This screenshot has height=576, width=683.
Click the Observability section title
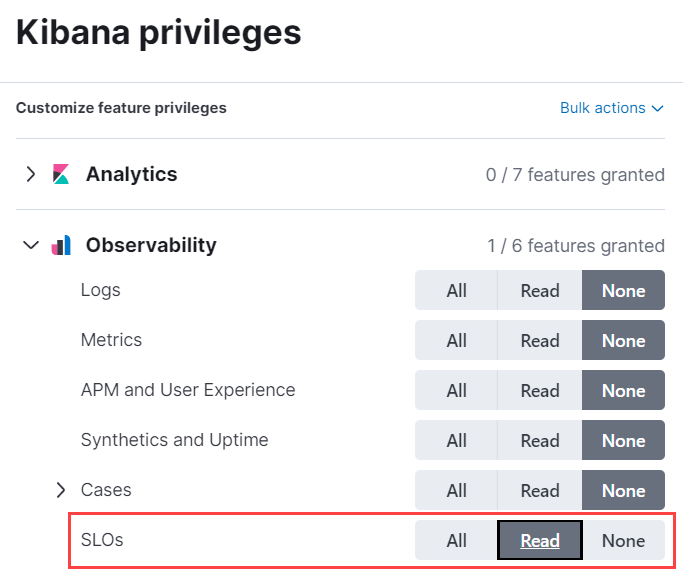pyautogui.click(x=151, y=245)
